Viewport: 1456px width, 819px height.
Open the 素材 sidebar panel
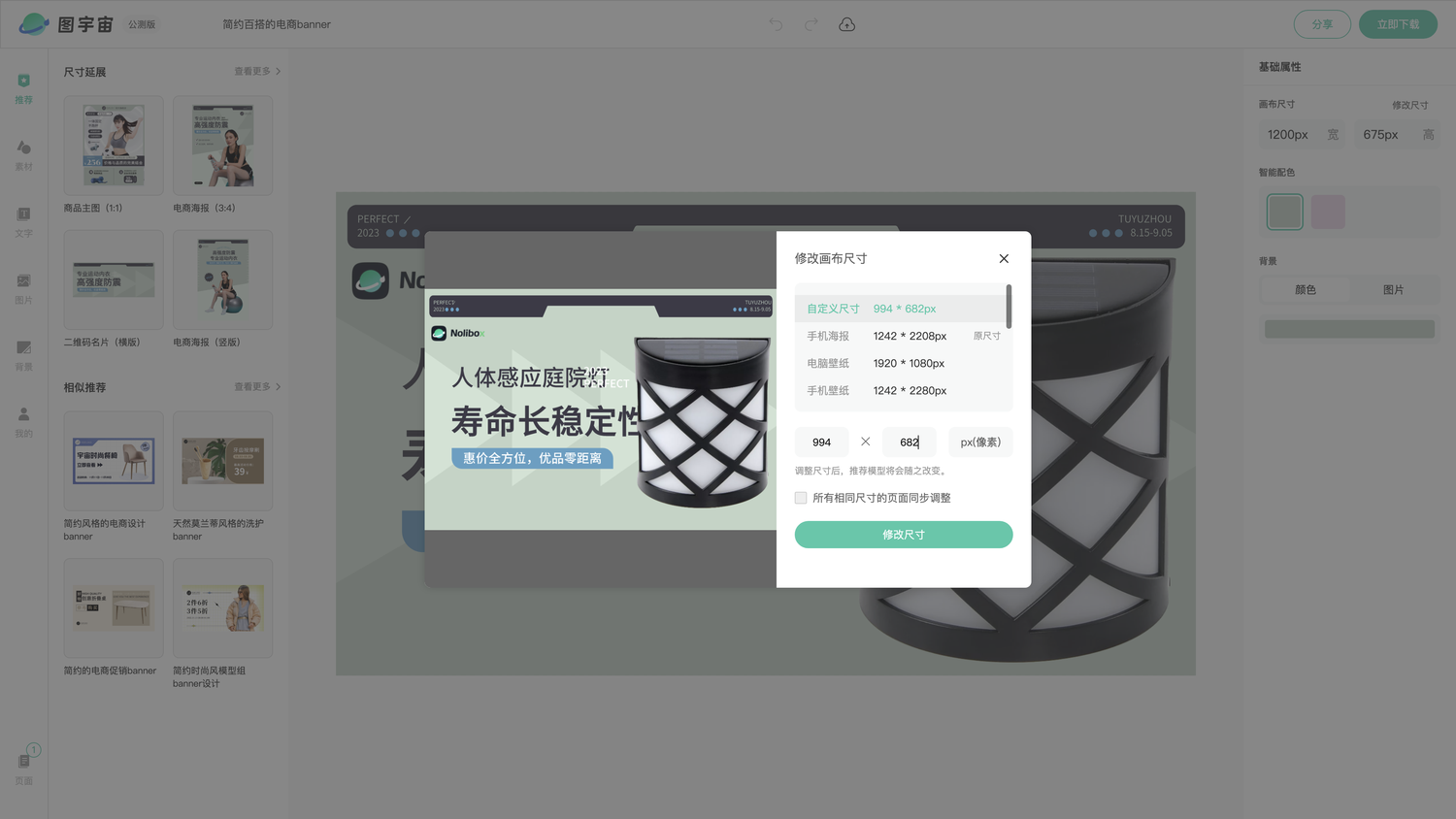24,155
